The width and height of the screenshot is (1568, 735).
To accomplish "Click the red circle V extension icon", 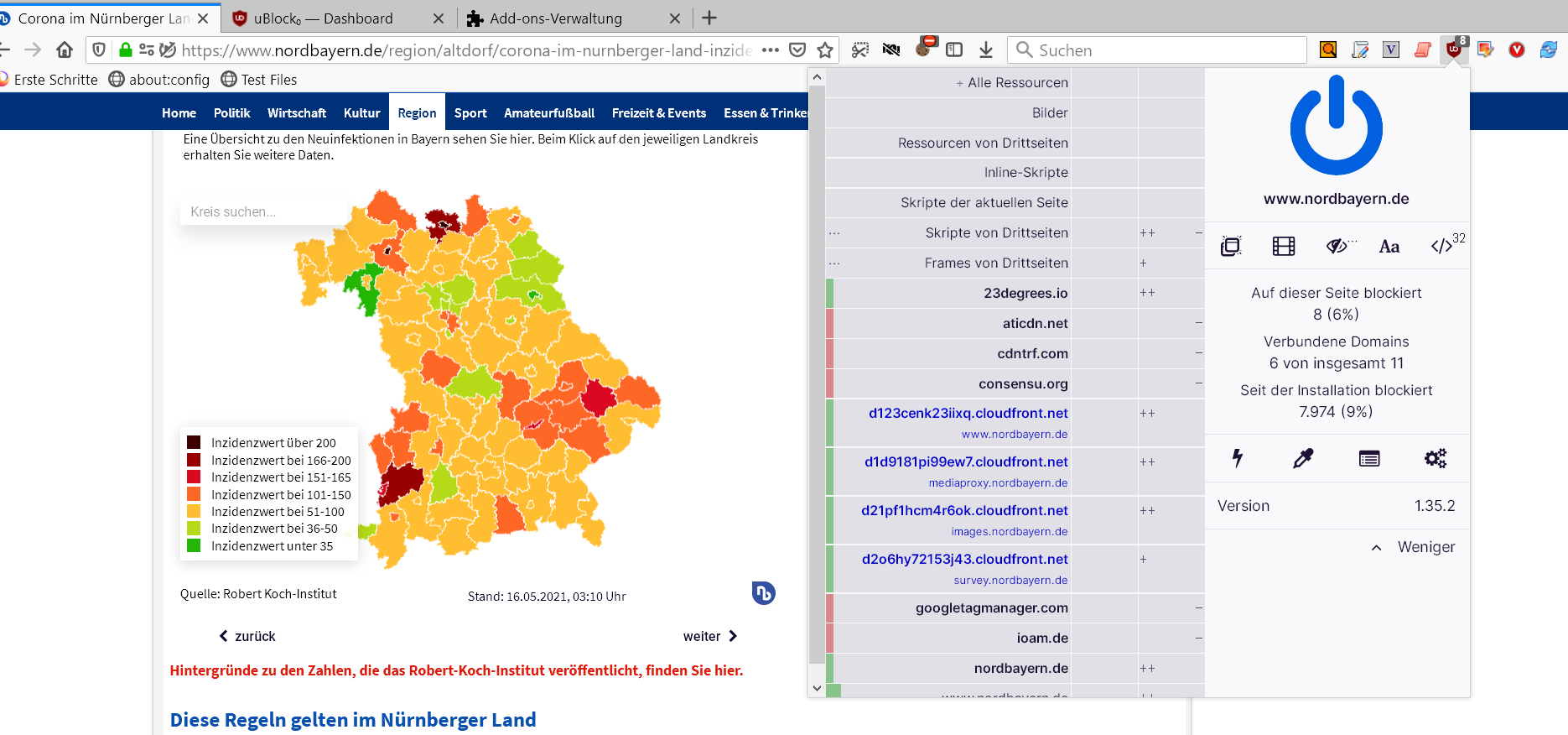I will click(1517, 50).
